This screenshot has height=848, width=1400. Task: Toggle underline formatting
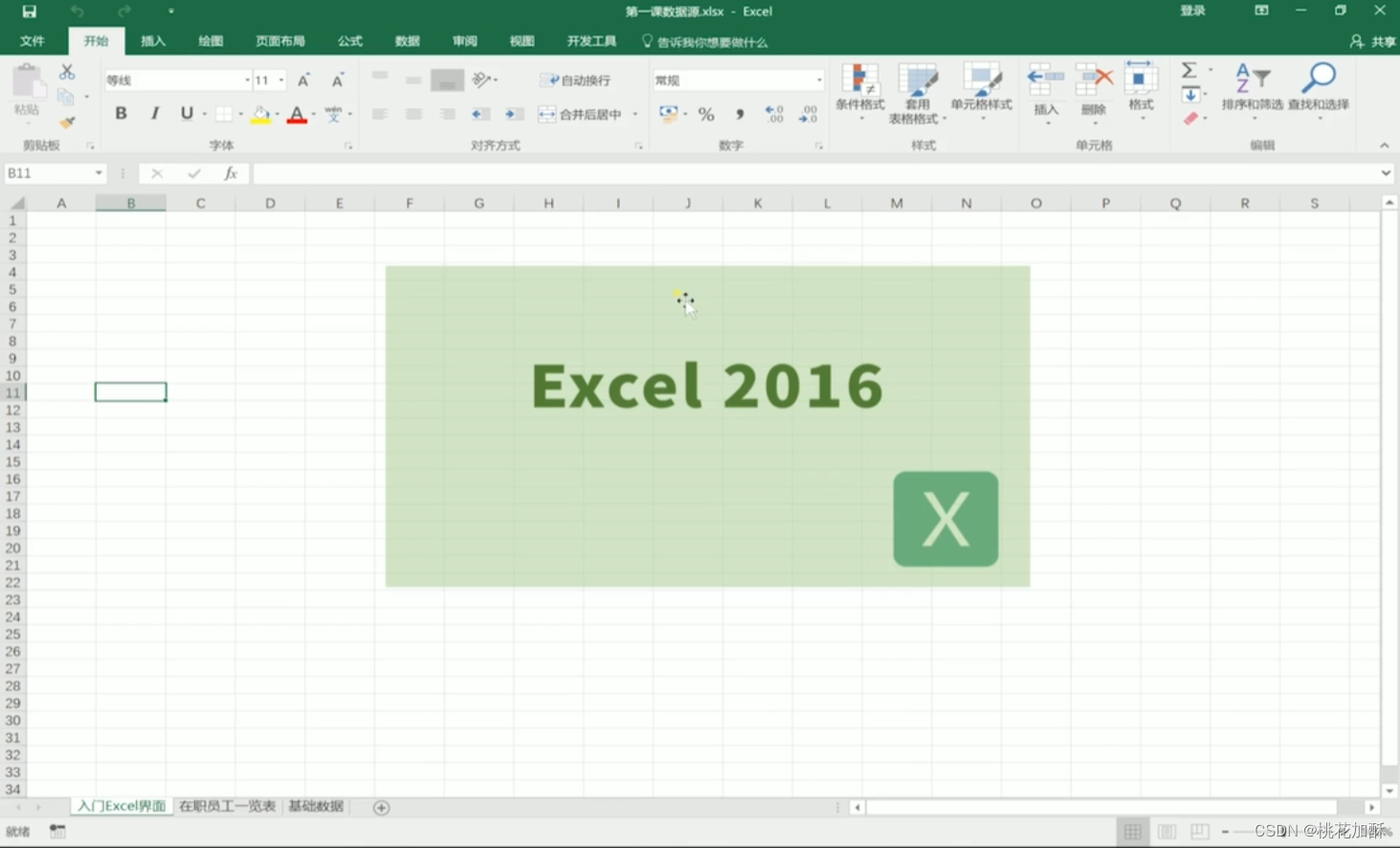pos(187,114)
